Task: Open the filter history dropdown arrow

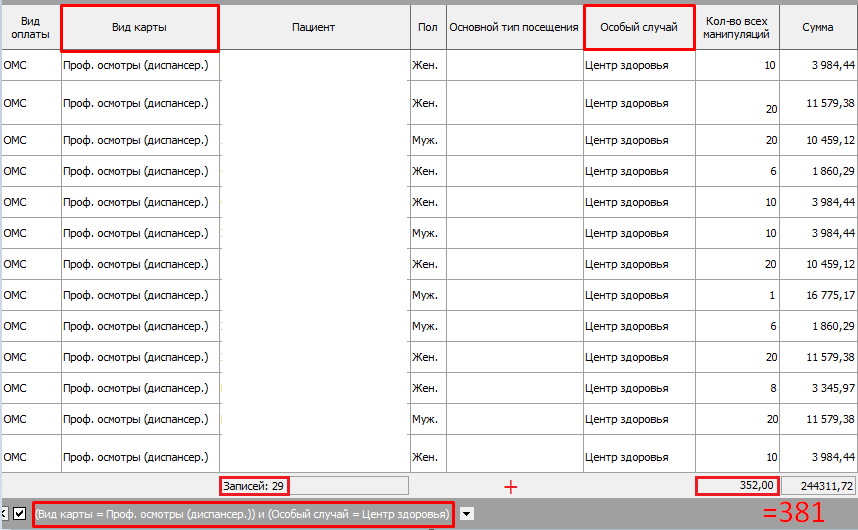Action: click(467, 514)
